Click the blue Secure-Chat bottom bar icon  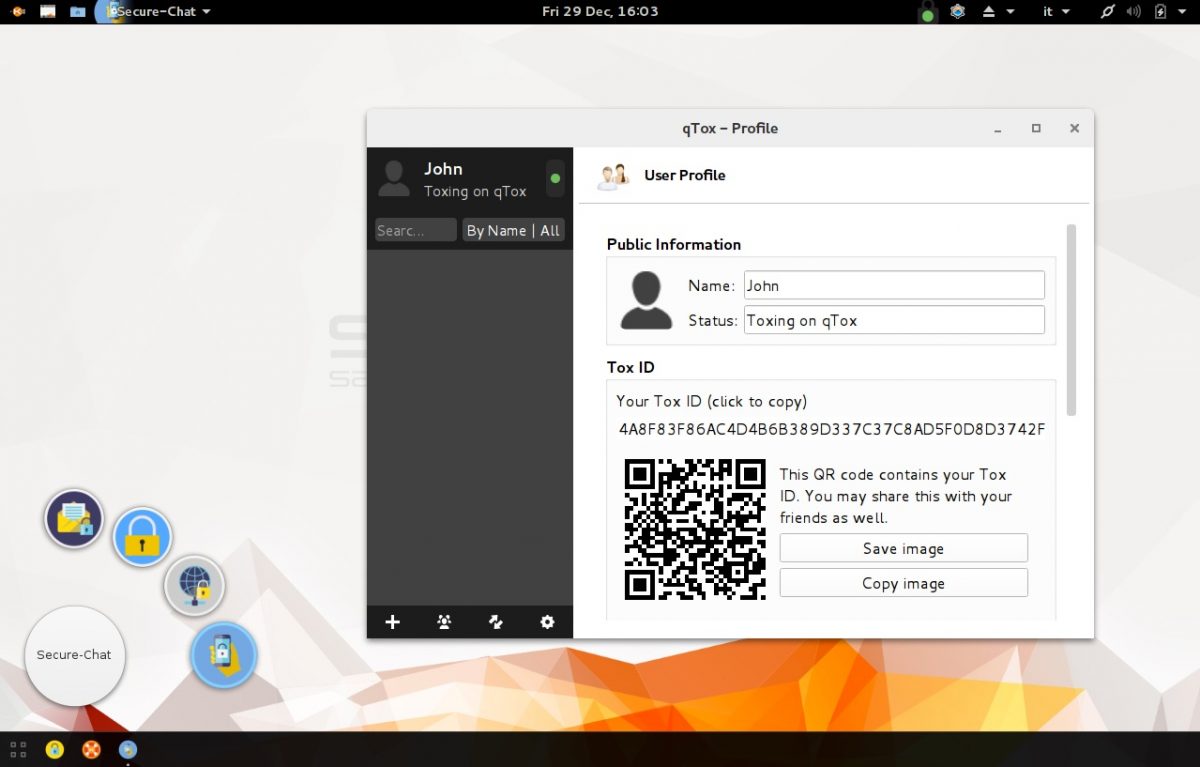pyautogui.click(x=128, y=749)
